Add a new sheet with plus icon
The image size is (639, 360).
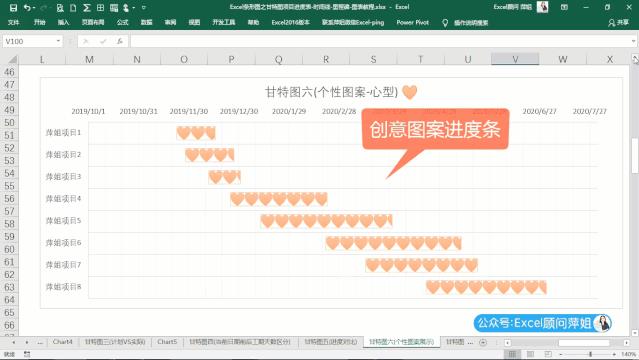[483, 342]
